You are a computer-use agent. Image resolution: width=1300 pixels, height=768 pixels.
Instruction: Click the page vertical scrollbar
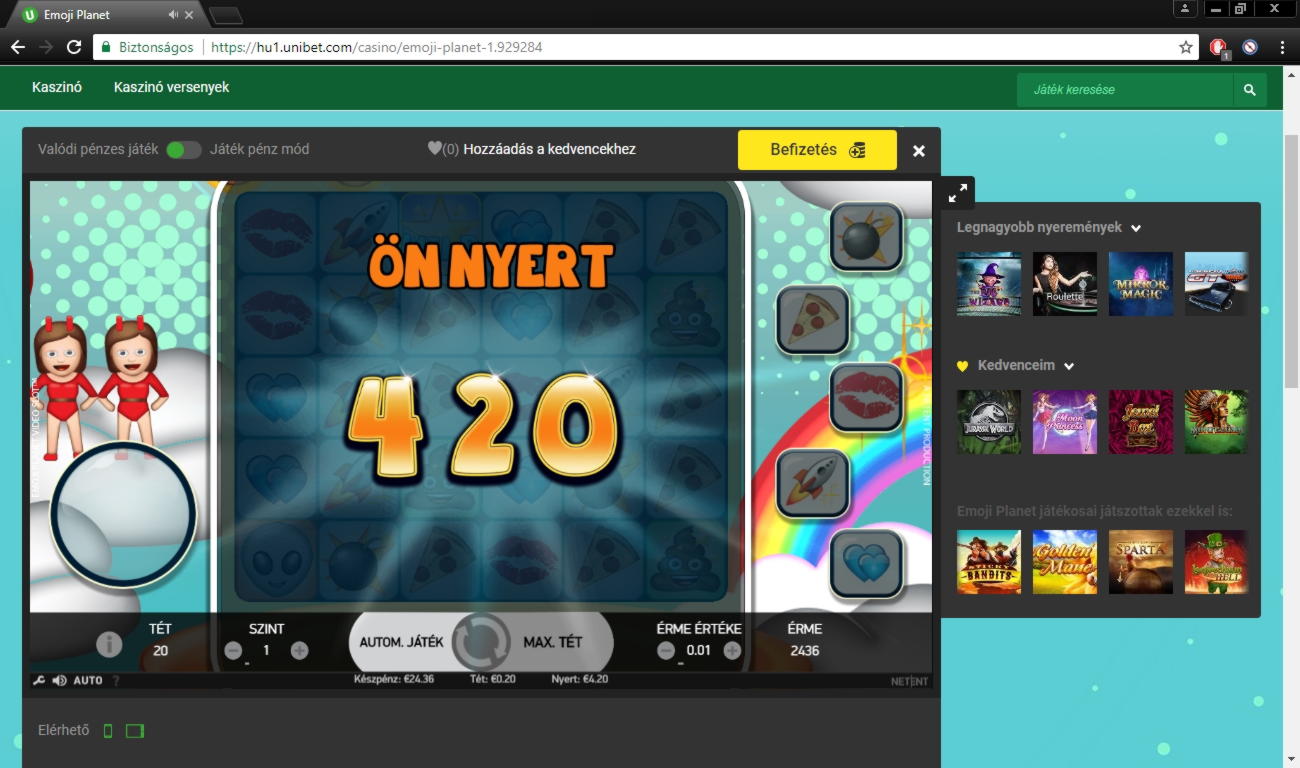(1291, 260)
